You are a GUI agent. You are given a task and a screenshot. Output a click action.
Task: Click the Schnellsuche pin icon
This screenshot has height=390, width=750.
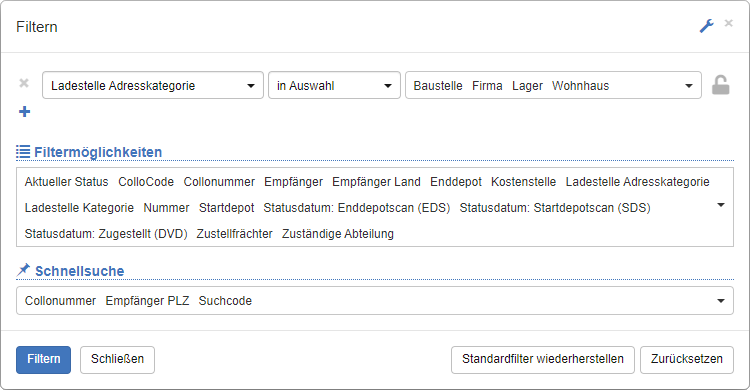tap(23, 270)
